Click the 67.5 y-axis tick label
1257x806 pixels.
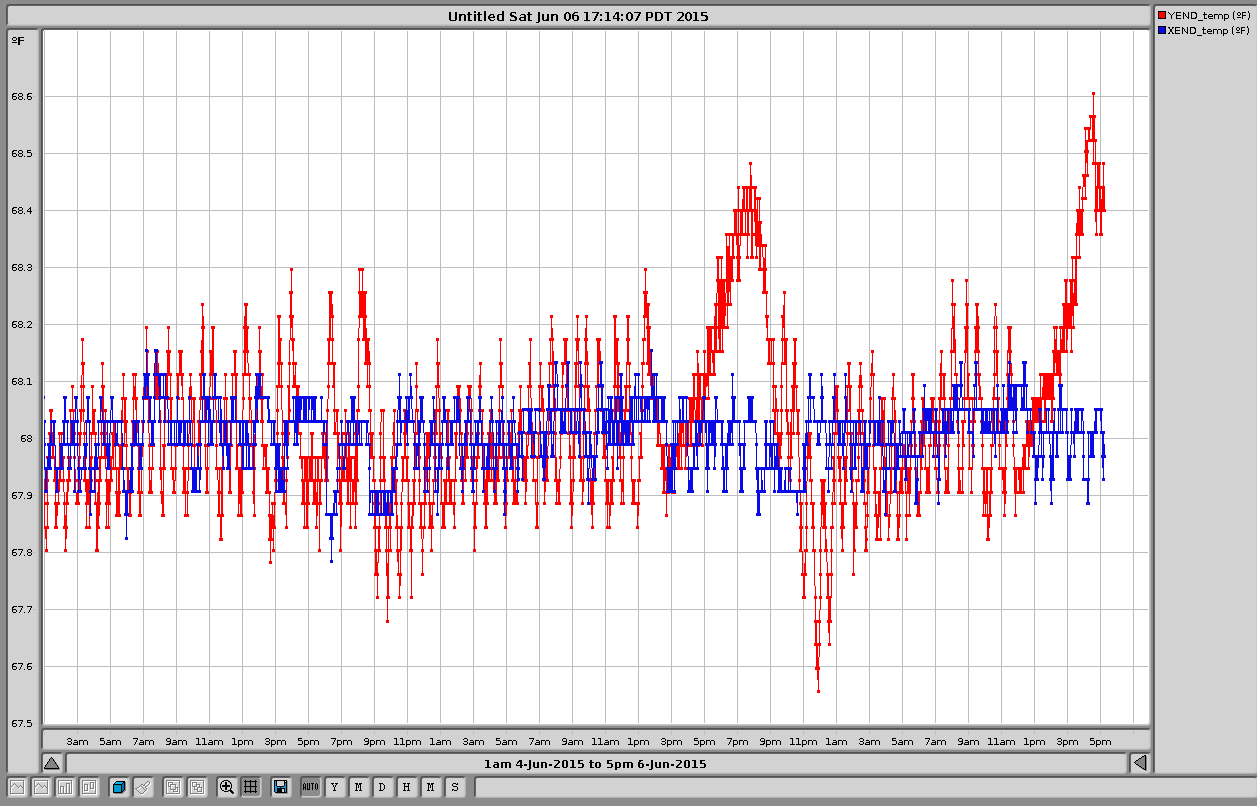22,724
